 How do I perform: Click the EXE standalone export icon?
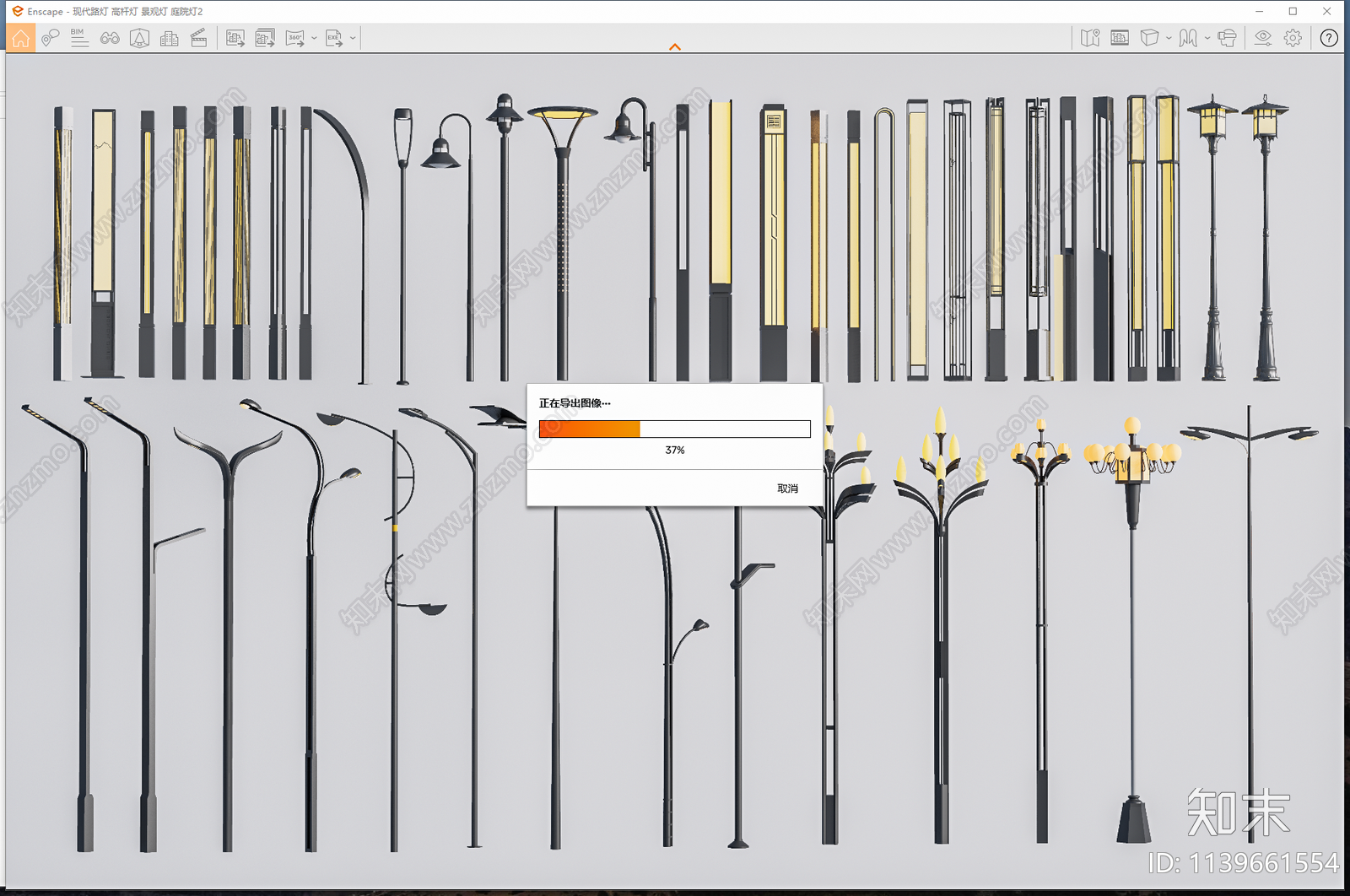(334, 38)
